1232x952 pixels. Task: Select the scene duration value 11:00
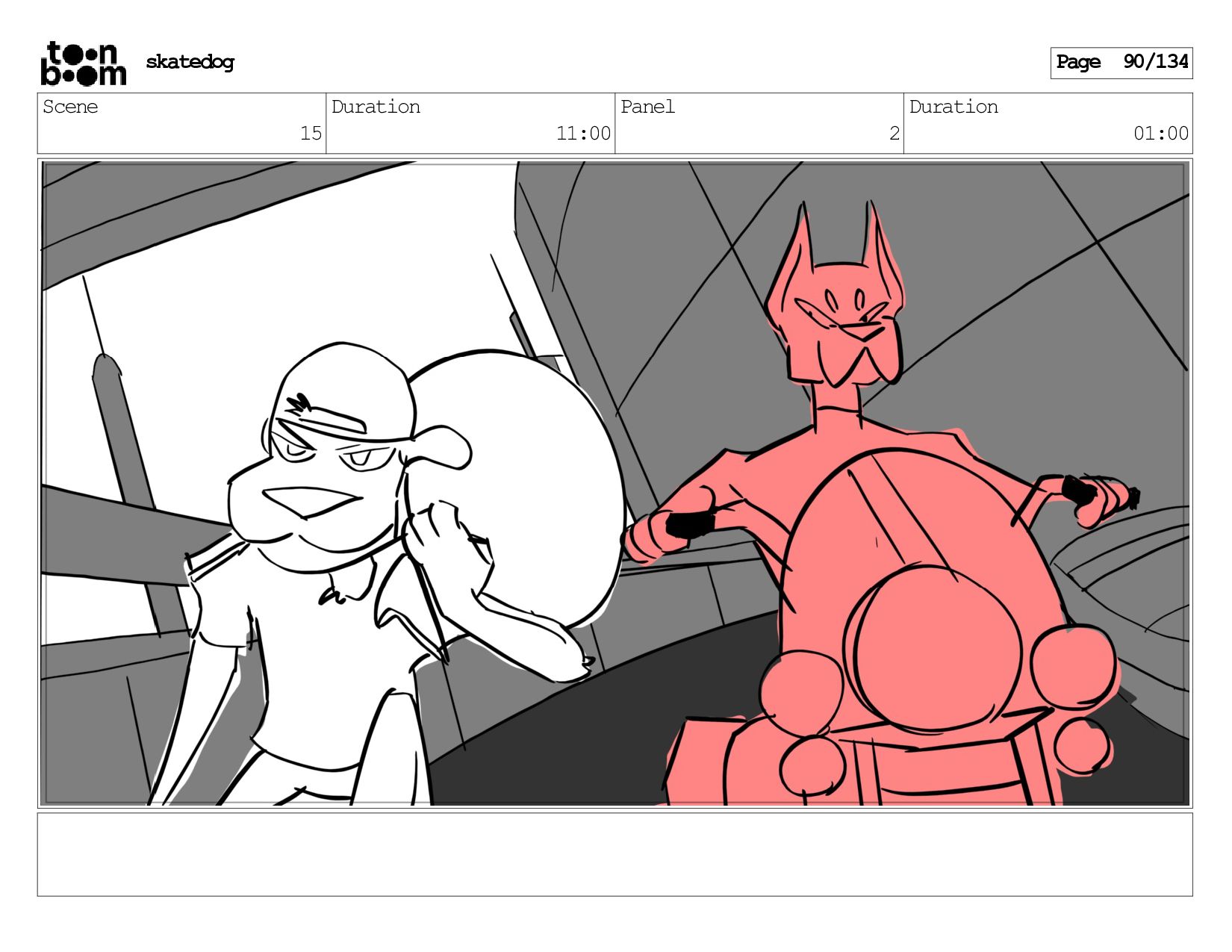pyautogui.click(x=583, y=134)
